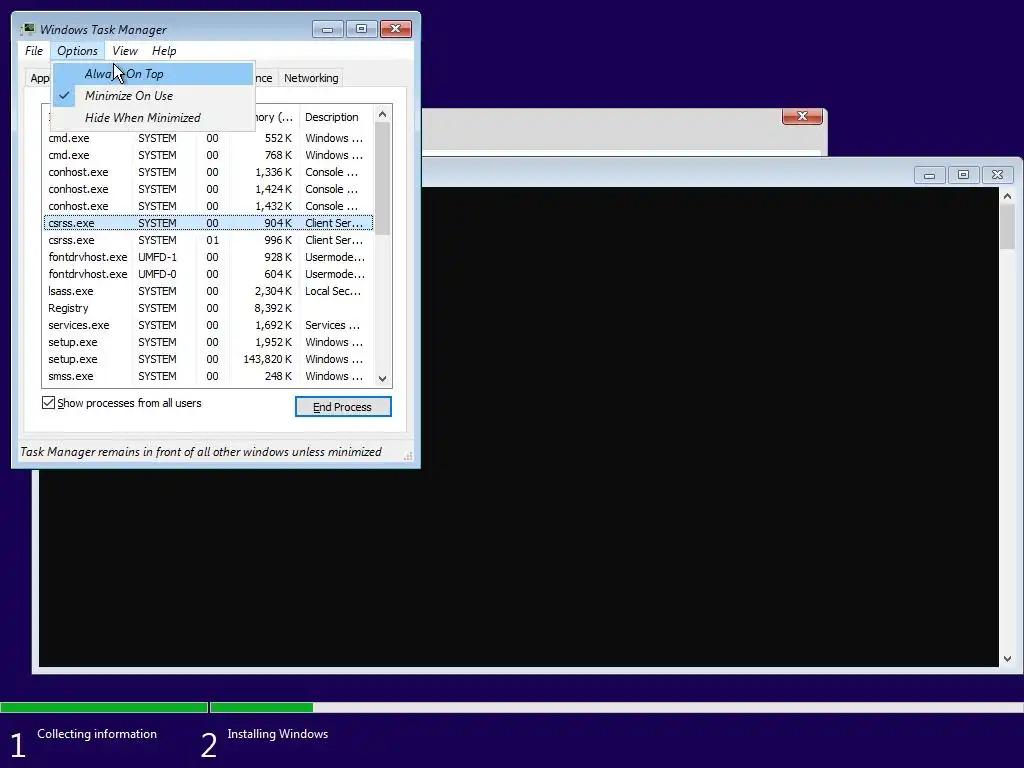Click the Task Manager status bar text
This screenshot has width=1024, height=768.
click(200, 452)
